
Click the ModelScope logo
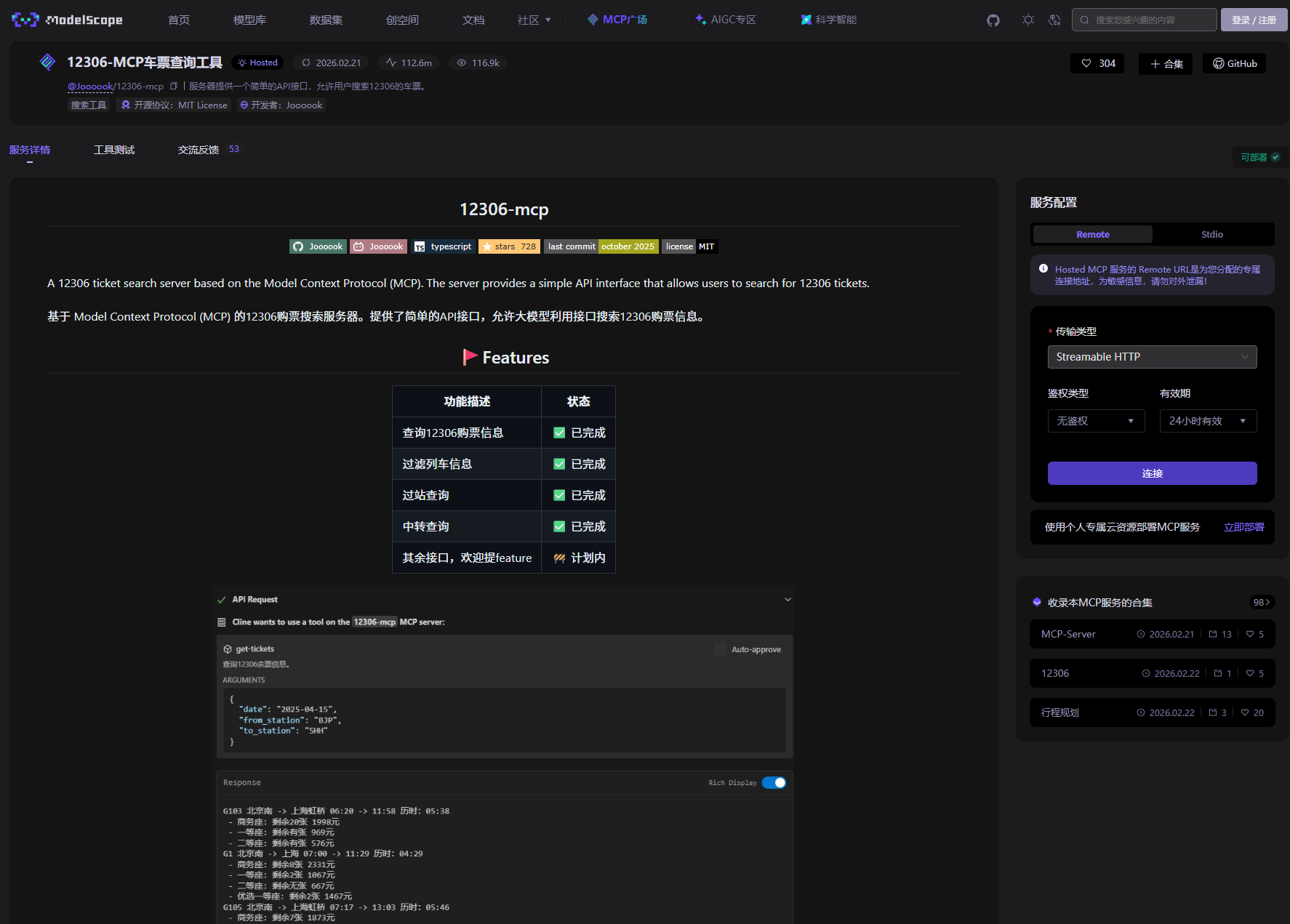point(67,20)
